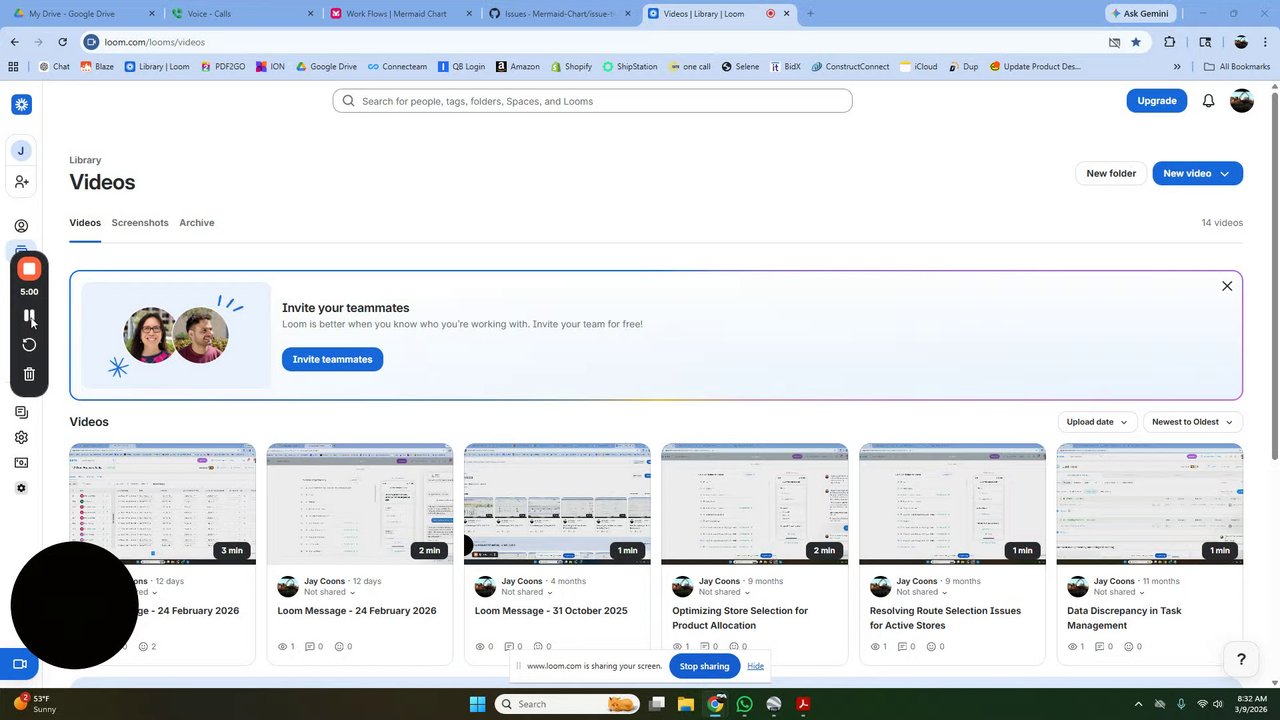Switch to the My Drive - Google Drive browser tab

click(x=84, y=14)
